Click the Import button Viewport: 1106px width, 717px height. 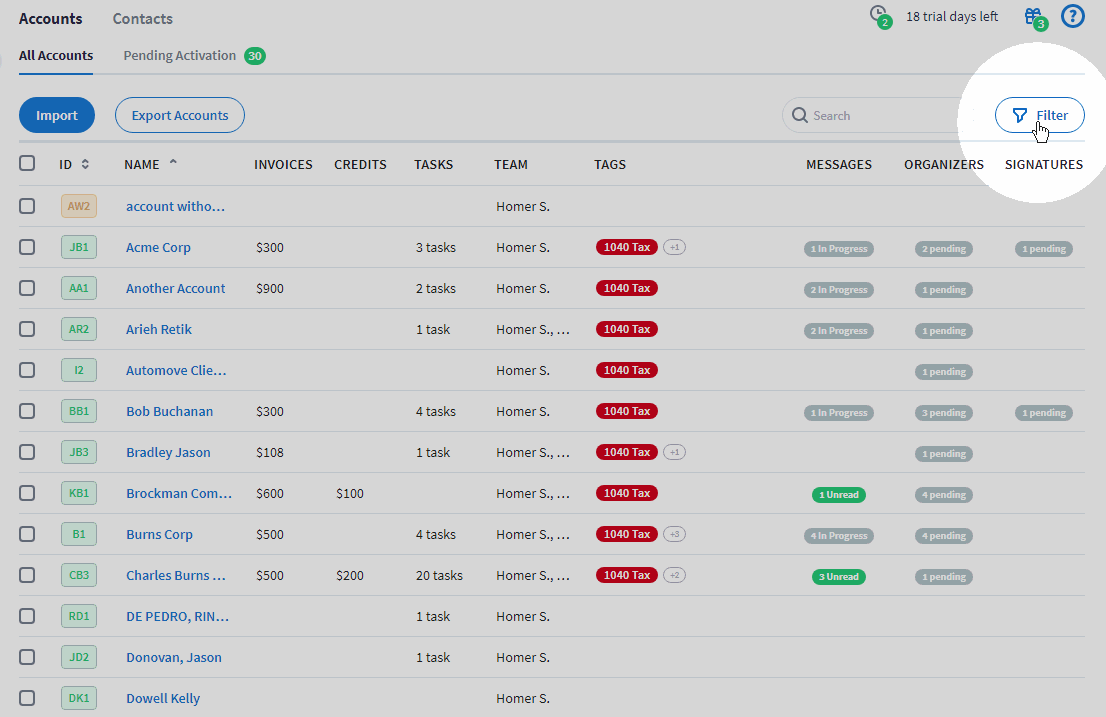point(56,115)
